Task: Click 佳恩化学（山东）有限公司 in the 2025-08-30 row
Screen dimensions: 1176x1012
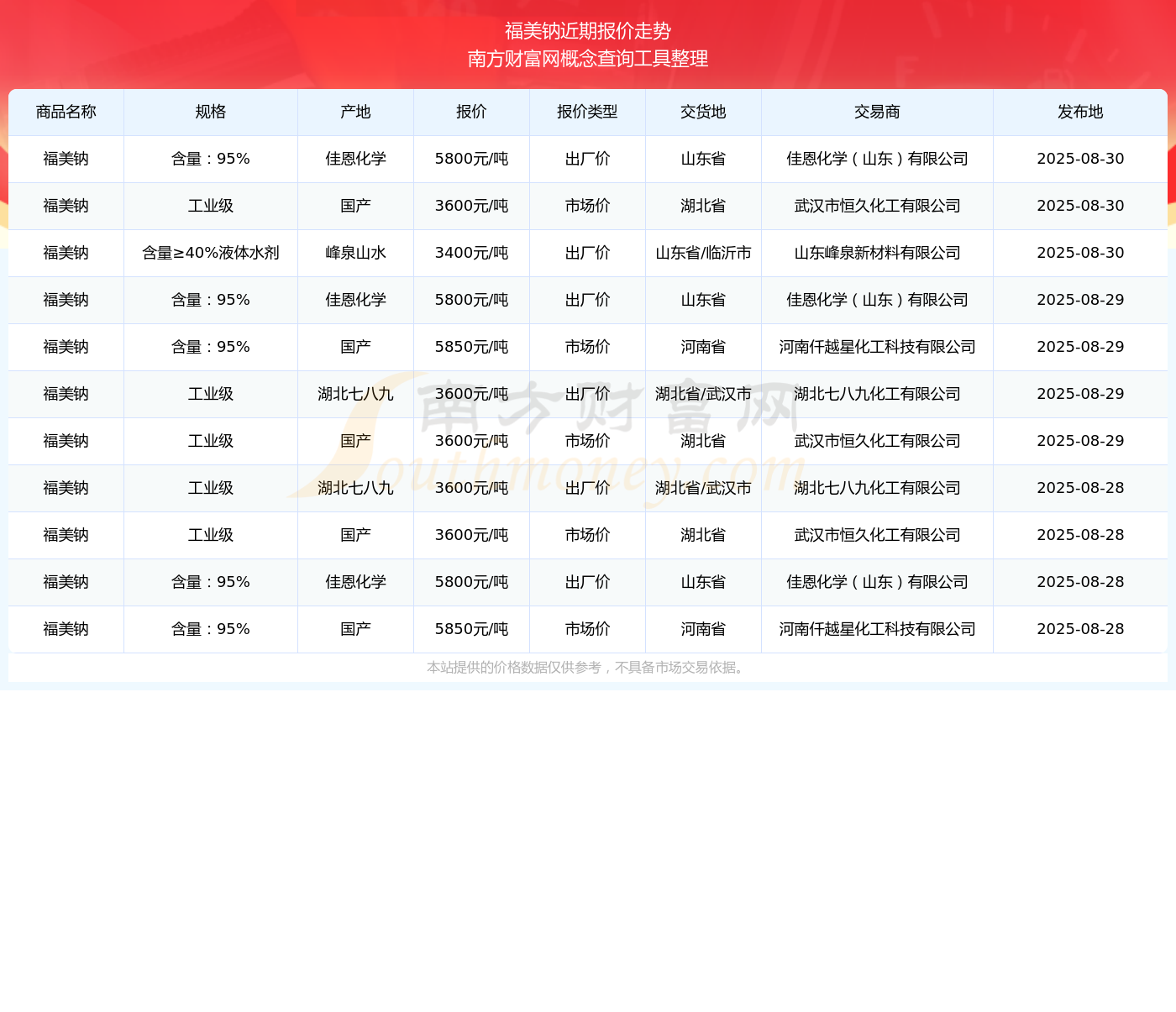Action: 877,159
